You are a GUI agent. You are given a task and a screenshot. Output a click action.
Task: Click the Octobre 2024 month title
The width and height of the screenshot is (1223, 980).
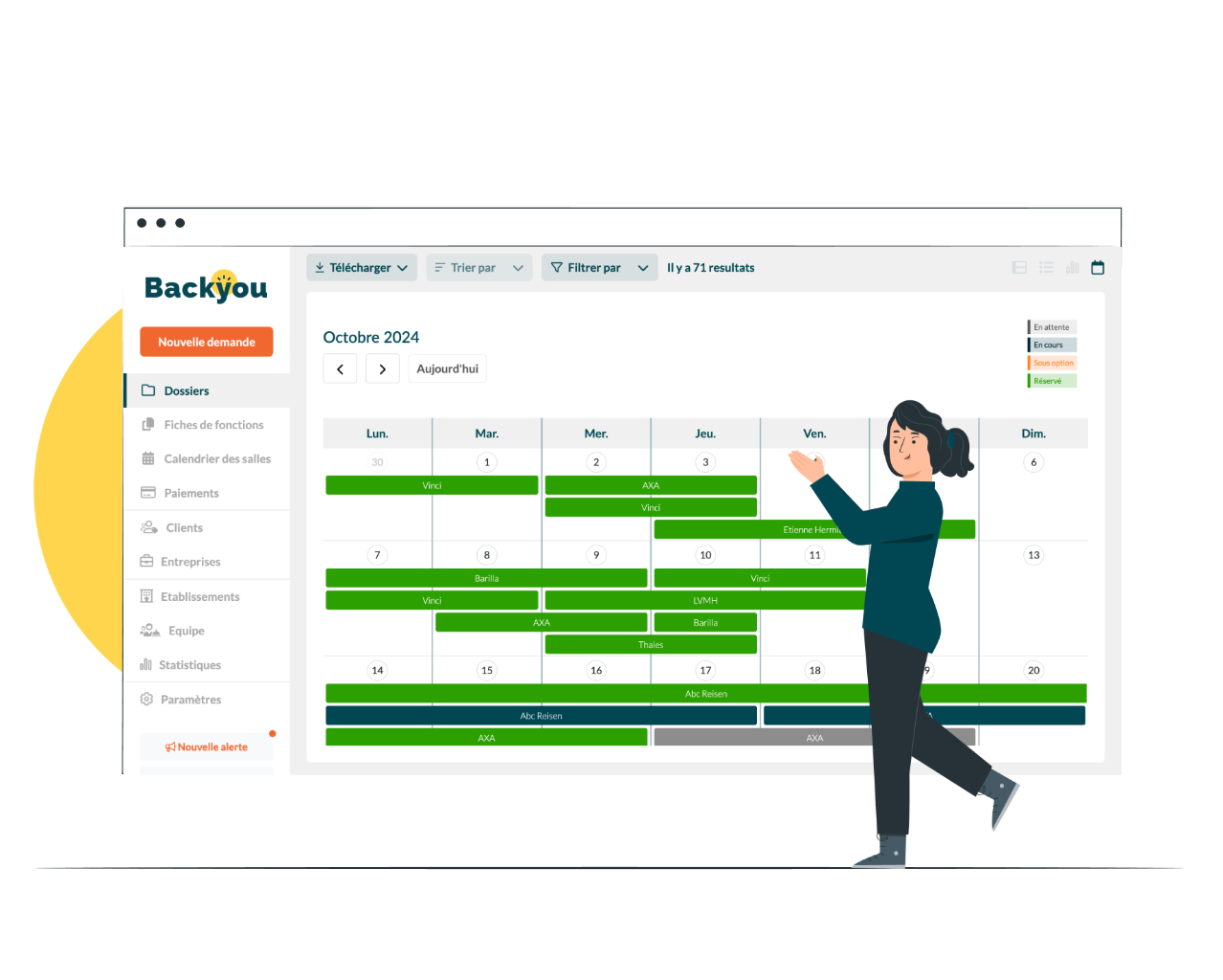pyautogui.click(x=371, y=337)
